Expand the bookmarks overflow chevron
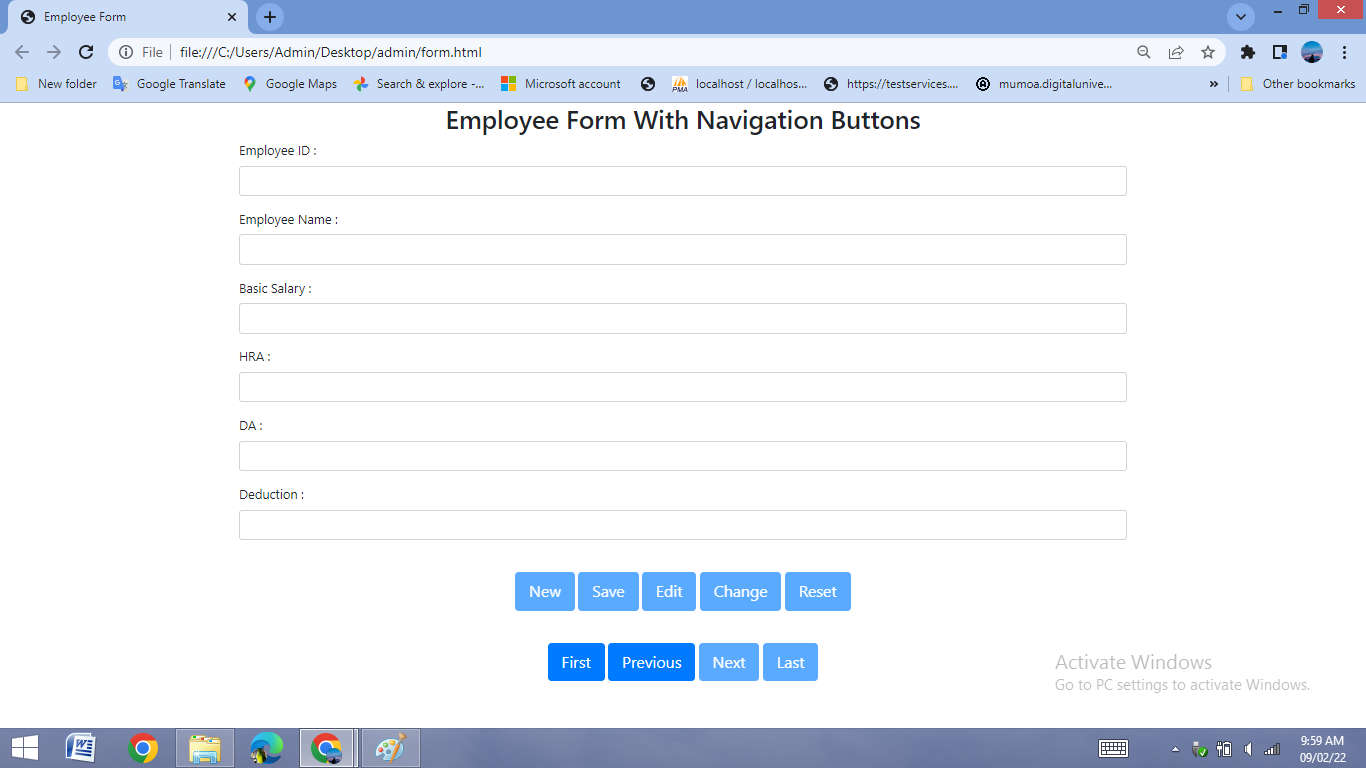1366x768 pixels. coord(1213,84)
